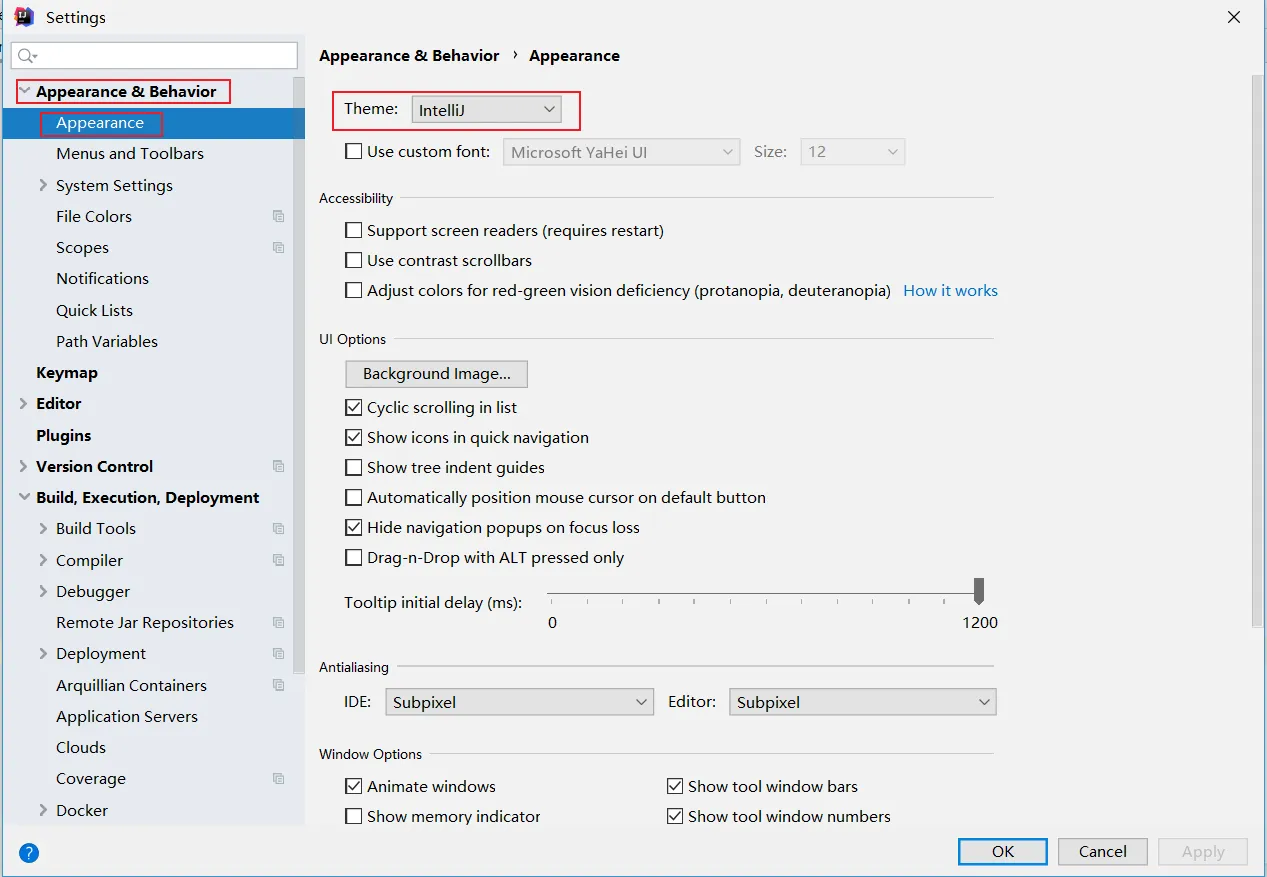Click the project-level icon beside Version Control
The height and width of the screenshot is (877, 1267).
[x=278, y=466]
